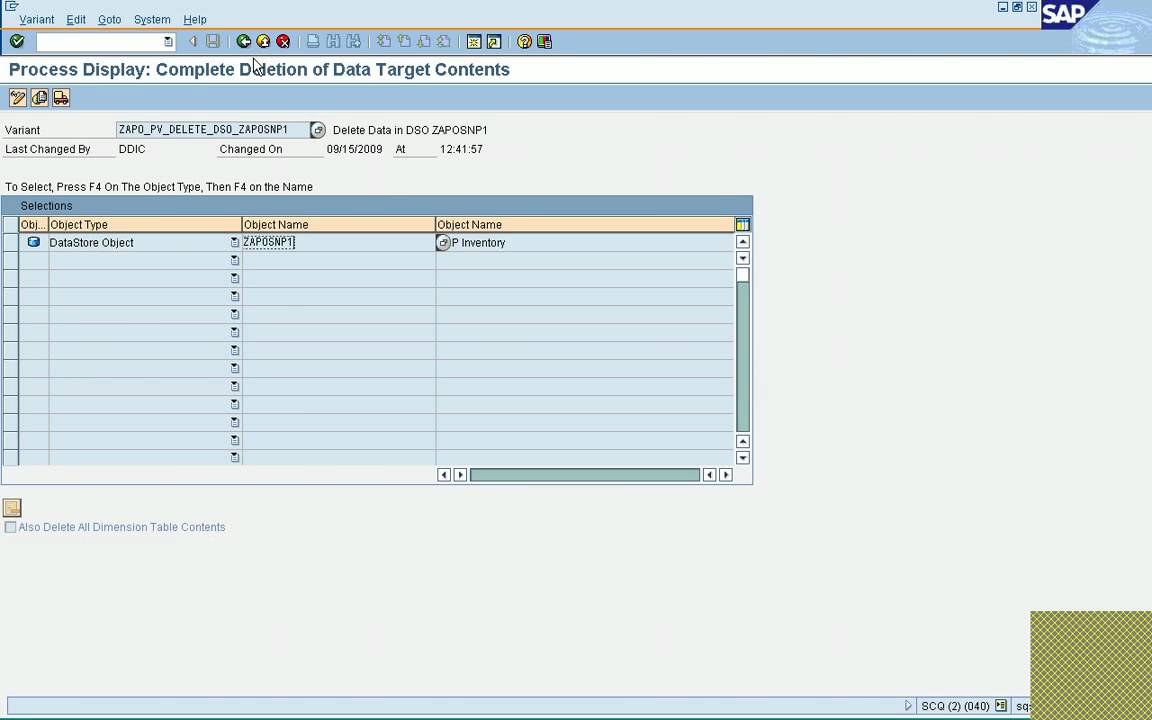This screenshot has width=1152, height=720.
Task: Click the SAP window menu icon above Variant
Action: point(11,6)
